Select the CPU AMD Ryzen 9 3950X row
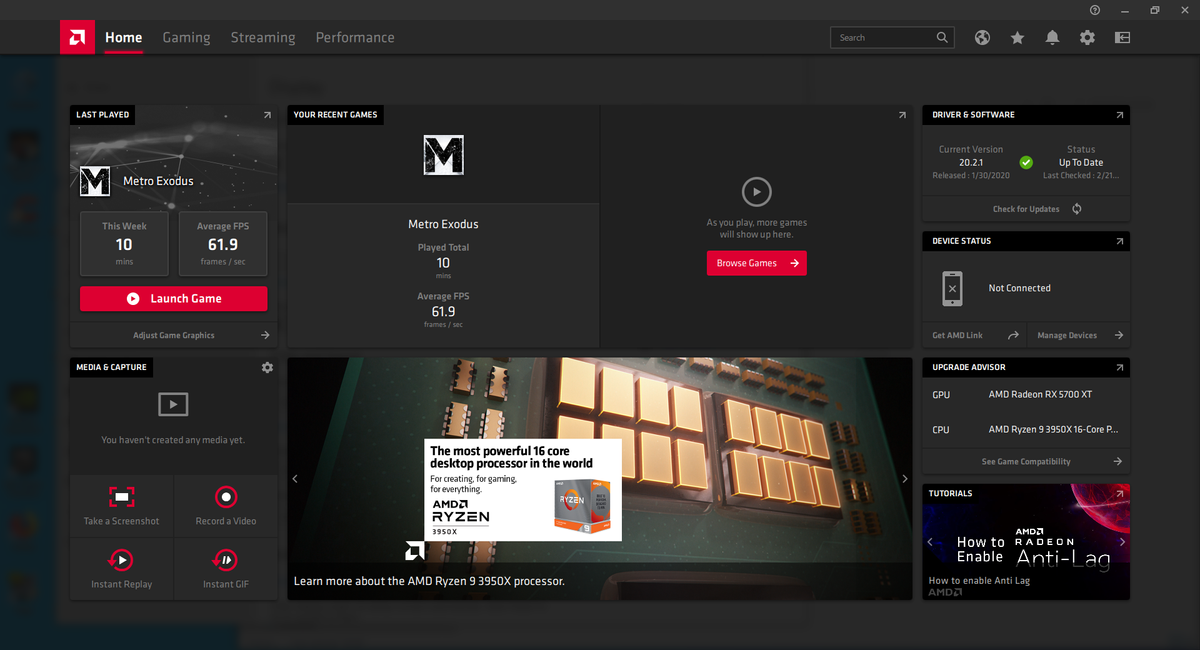The width and height of the screenshot is (1200, 650). (1026, 430)
